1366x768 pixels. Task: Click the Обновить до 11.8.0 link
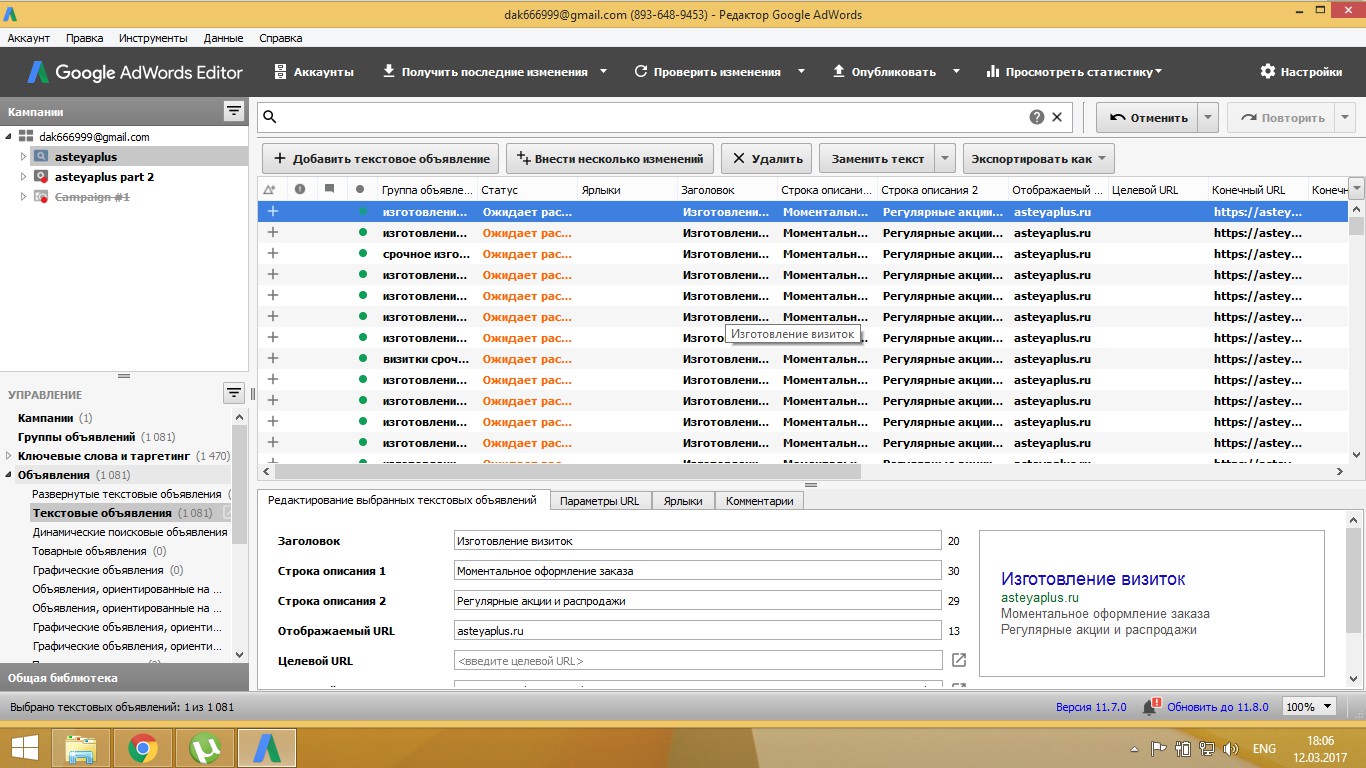point(1217,707)
